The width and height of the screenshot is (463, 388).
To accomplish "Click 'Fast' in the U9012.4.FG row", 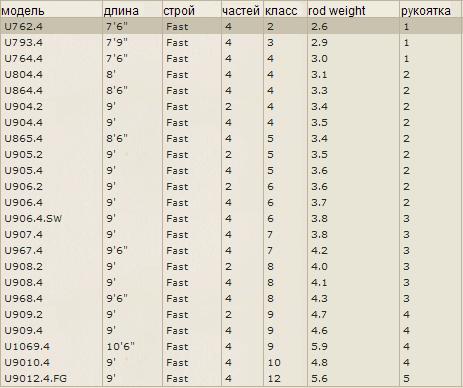I will click(x=177, y=378).
